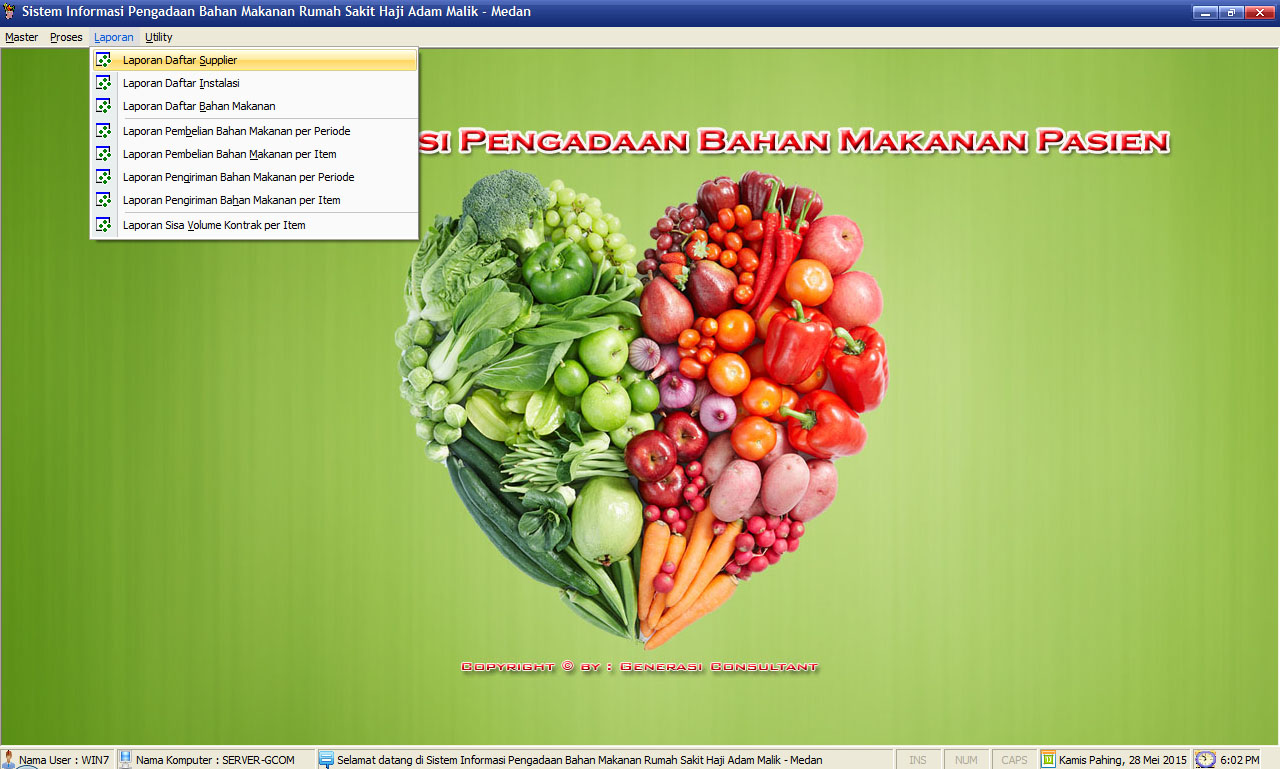Click the icon beside Laporan Daftar Supplier
Image resolution: width=1280 pixels, height=769 pixels.
[x=103, y=60]
